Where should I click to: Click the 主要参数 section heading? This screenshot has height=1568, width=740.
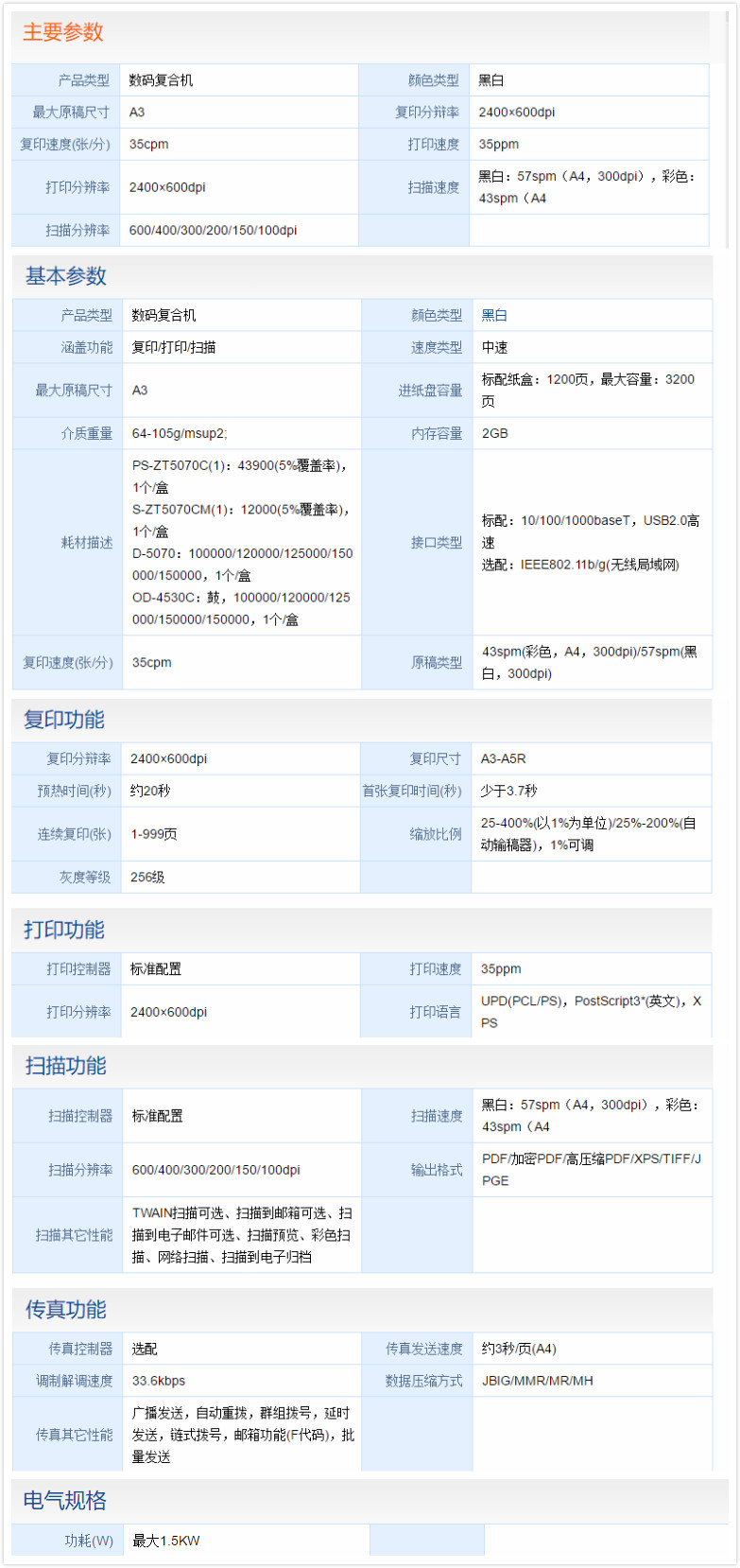pyautogui.click(x=63, y=32)
